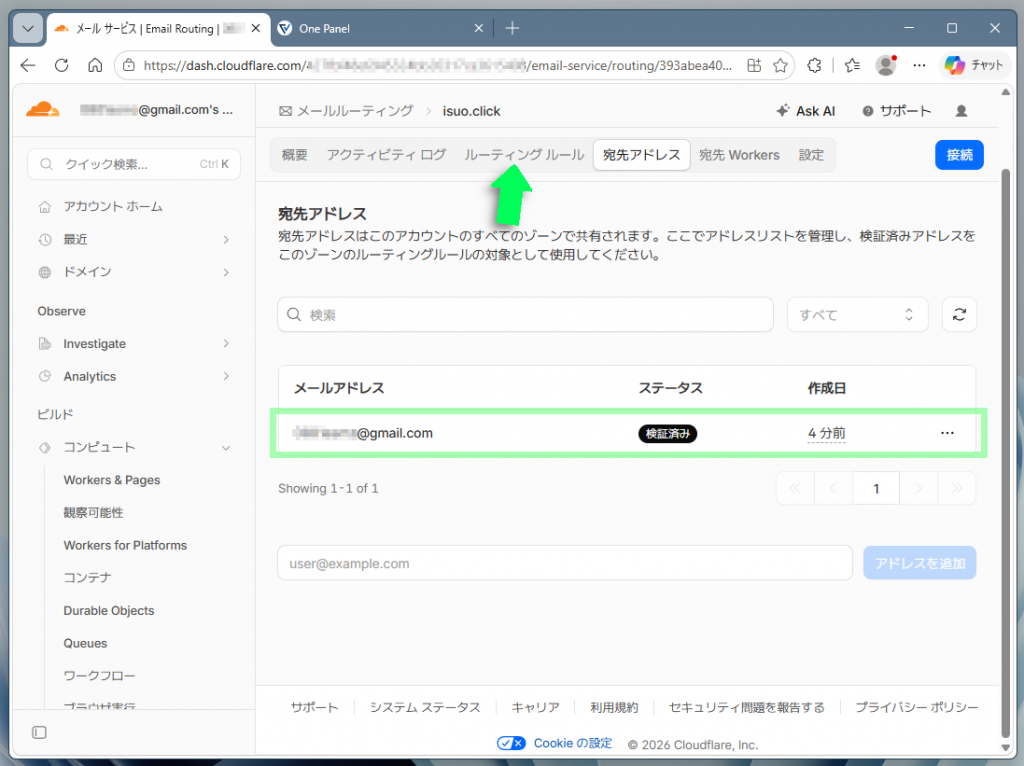Open Workers for Platforms

click(x=125, y=545)
